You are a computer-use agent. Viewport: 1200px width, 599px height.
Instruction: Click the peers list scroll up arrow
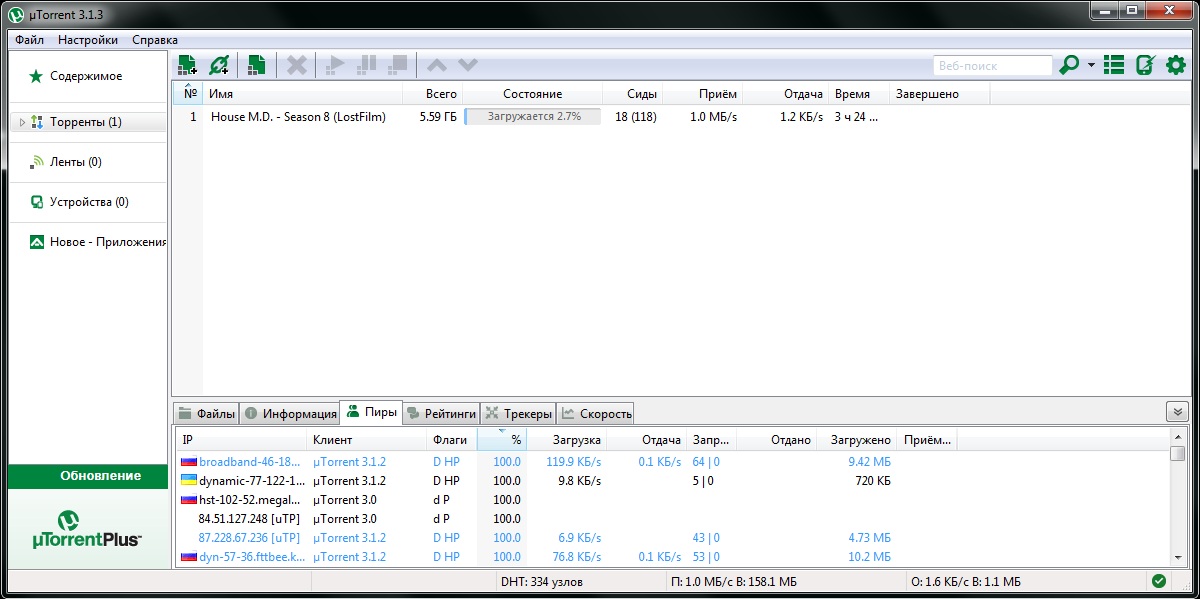coord(1178,437)
